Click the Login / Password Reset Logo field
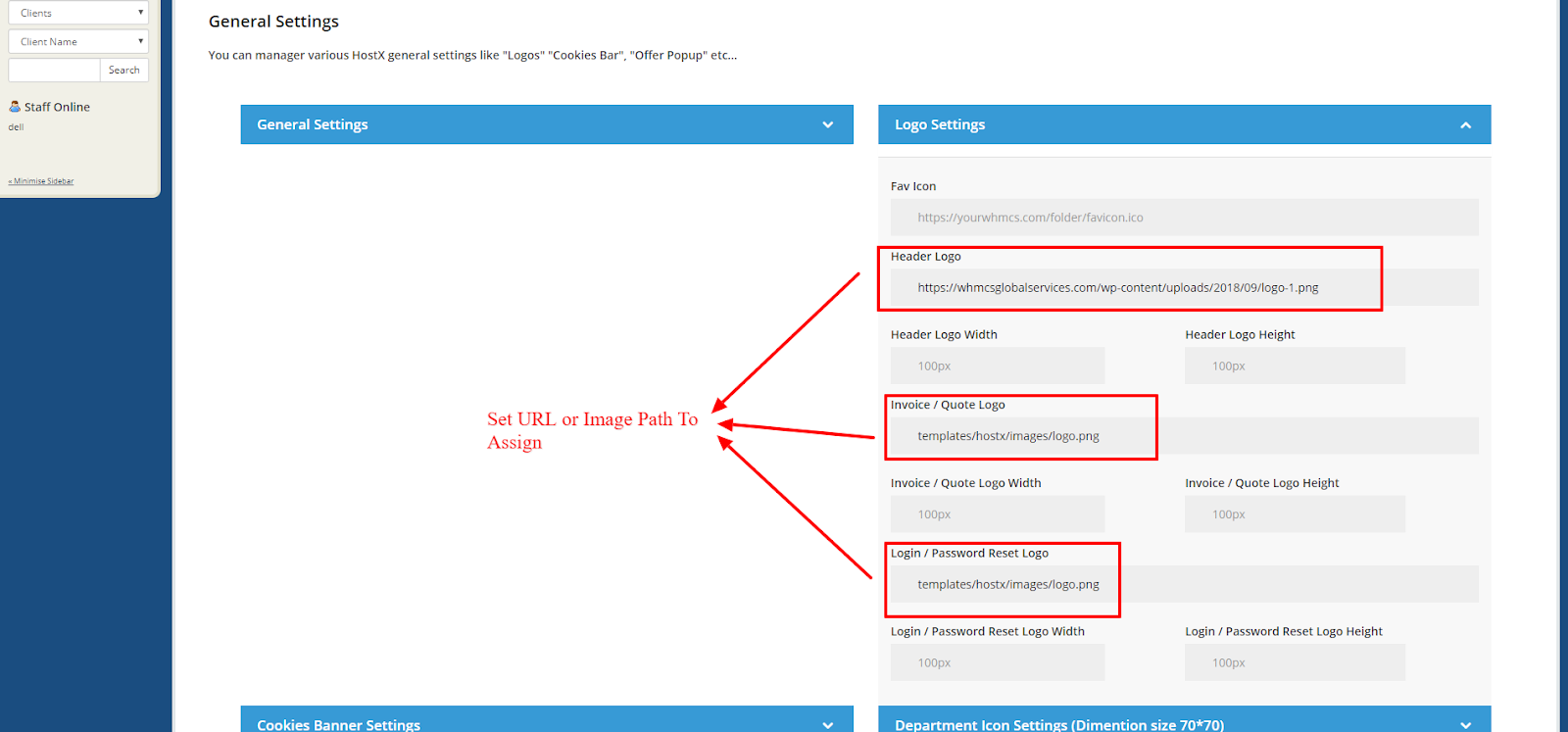The height and width of the screenshot is (732, 1568). click(x=1184, y=584)
